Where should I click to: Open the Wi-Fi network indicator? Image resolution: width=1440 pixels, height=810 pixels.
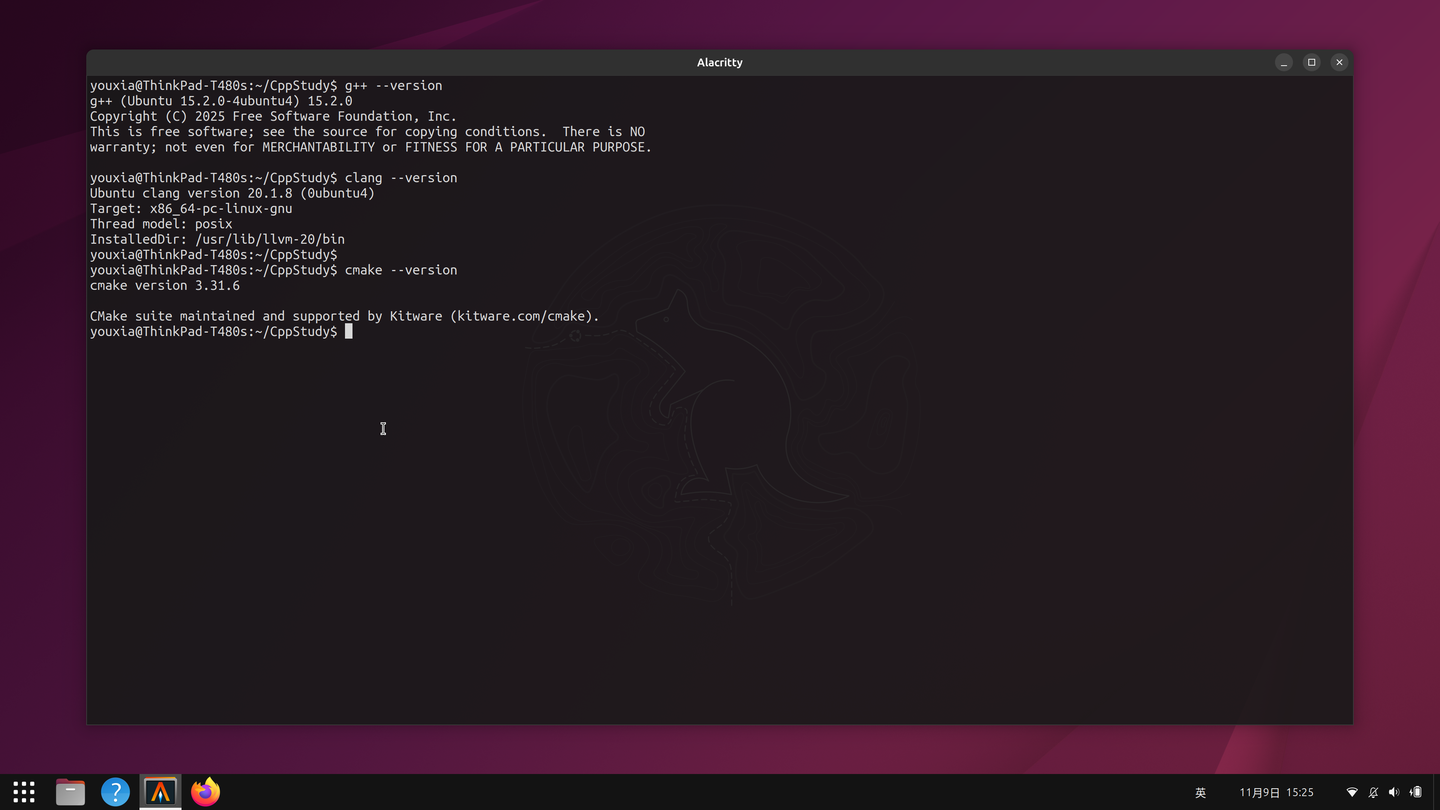[x=1352, y=793]
